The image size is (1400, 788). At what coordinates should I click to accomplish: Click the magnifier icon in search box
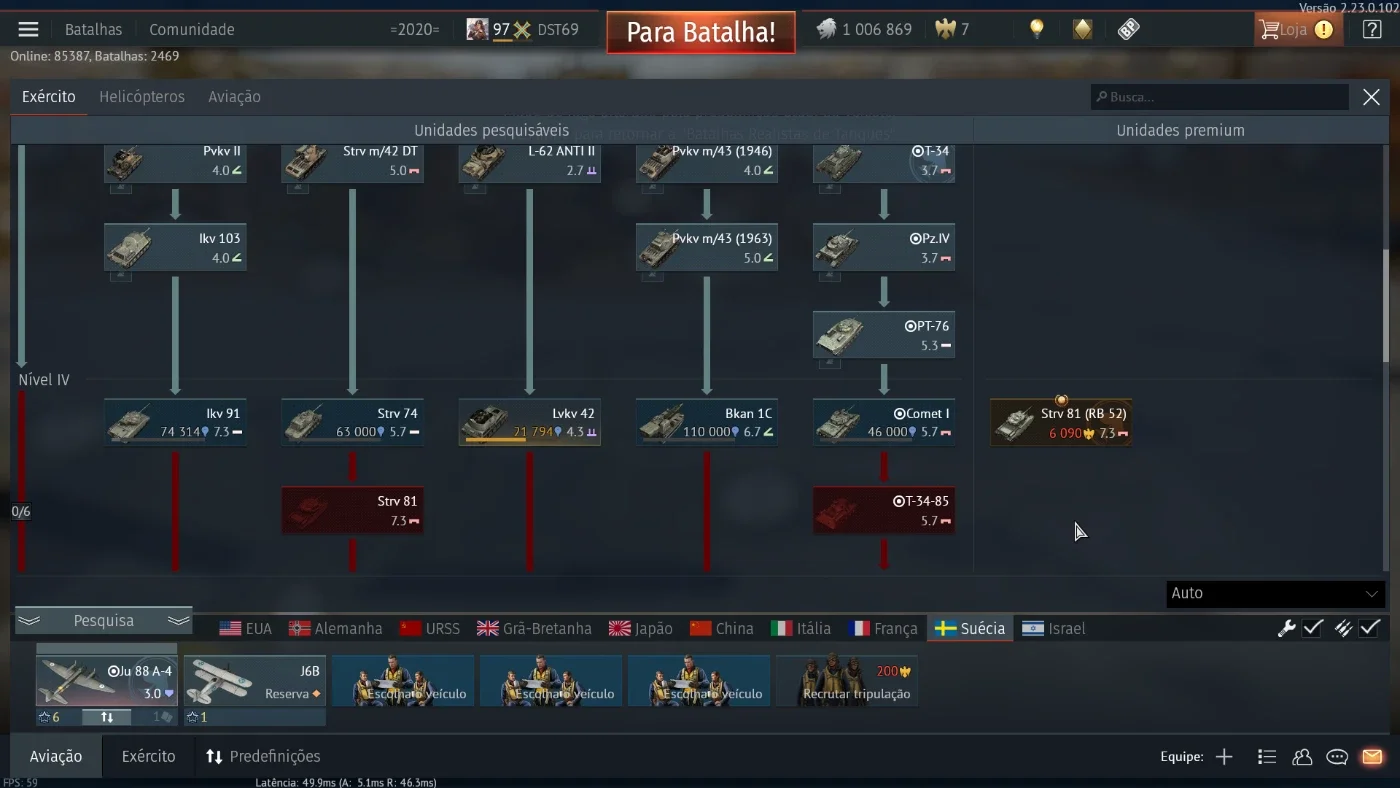pos(1102,97)
